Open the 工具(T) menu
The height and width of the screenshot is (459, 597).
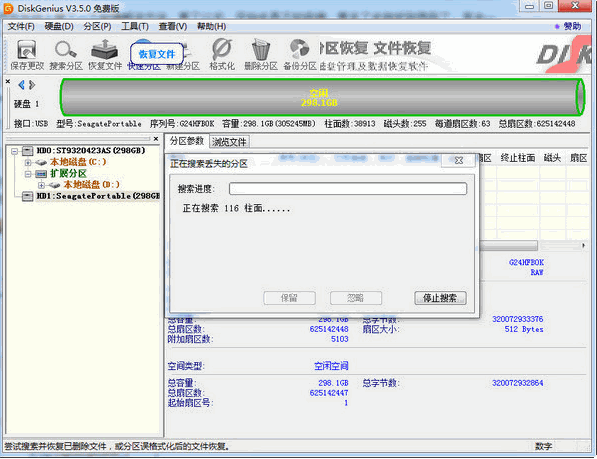[x=135, y=26]
